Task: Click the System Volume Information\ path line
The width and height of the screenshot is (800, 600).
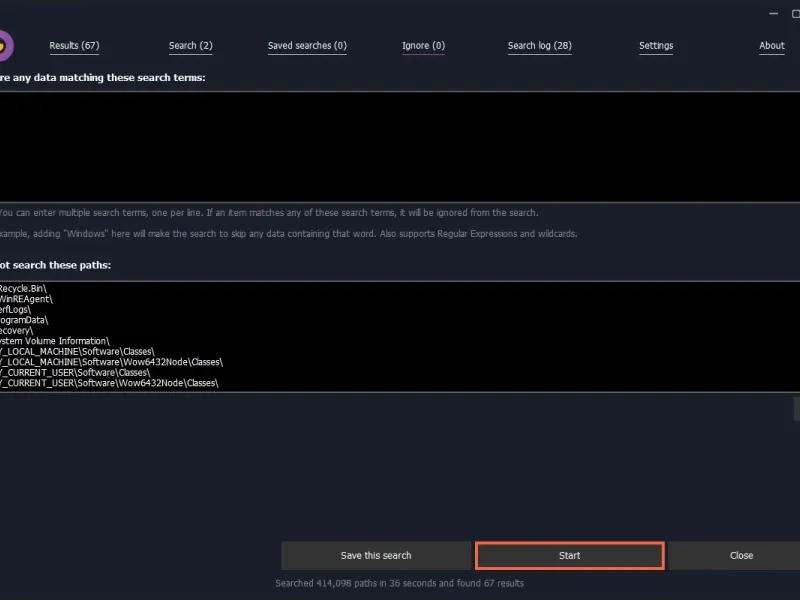Action: click(x=55, y=341)
